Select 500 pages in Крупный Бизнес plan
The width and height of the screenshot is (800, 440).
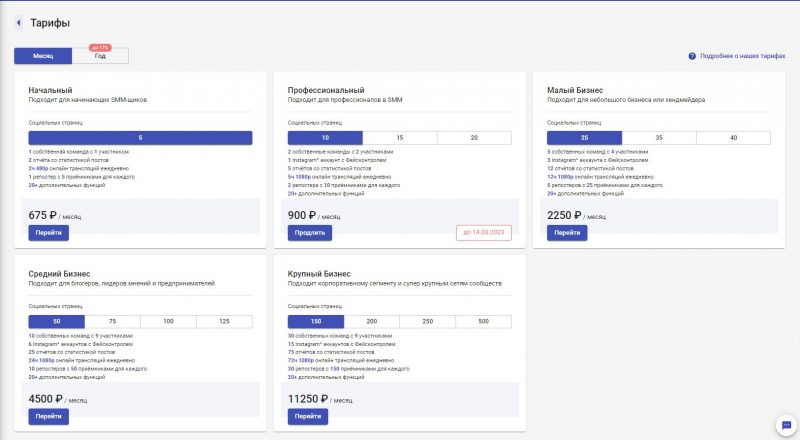(x=484, y=321)
